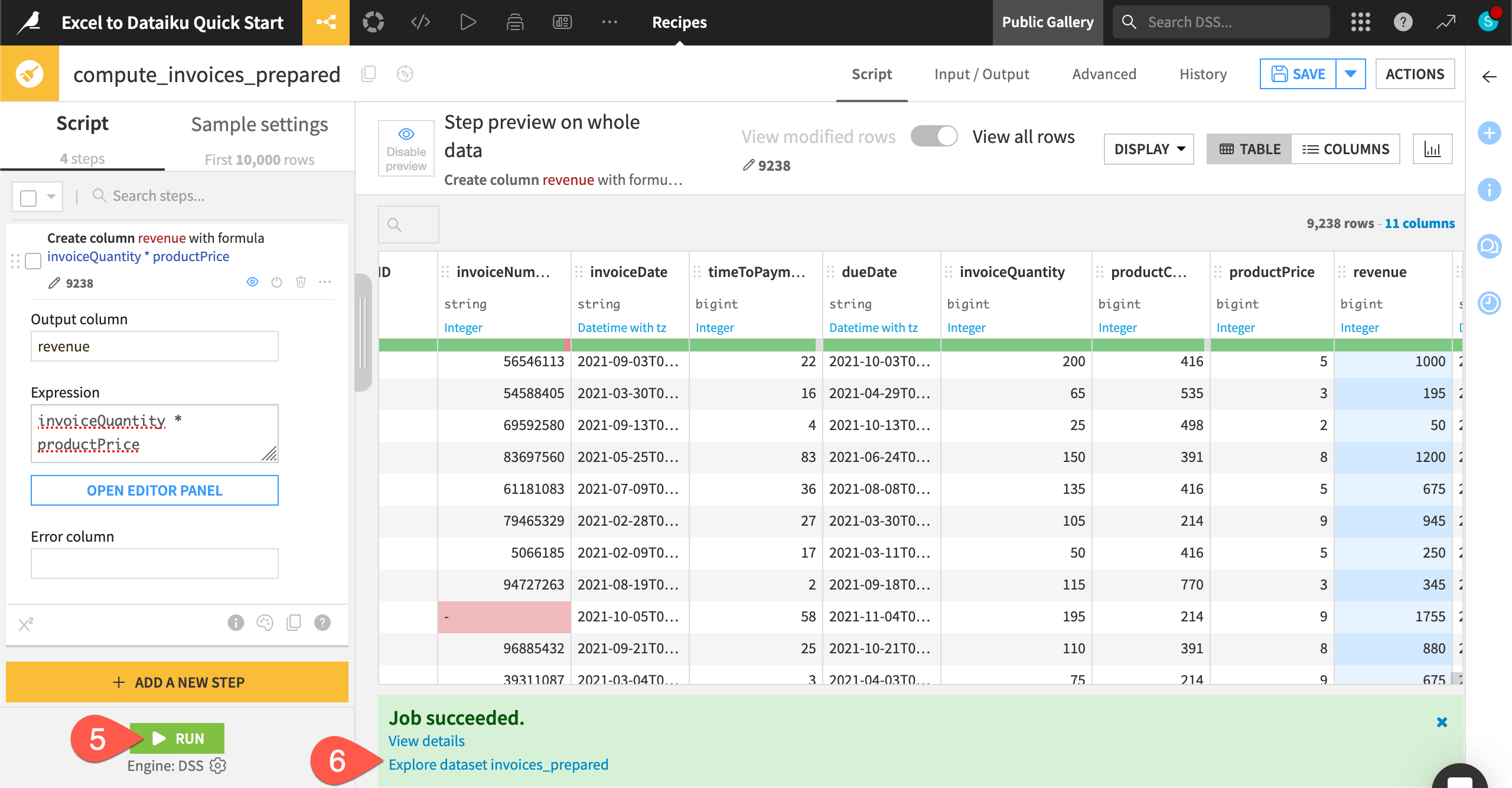Click the share/publish icon in toolbar

click(x=326, y=22)
